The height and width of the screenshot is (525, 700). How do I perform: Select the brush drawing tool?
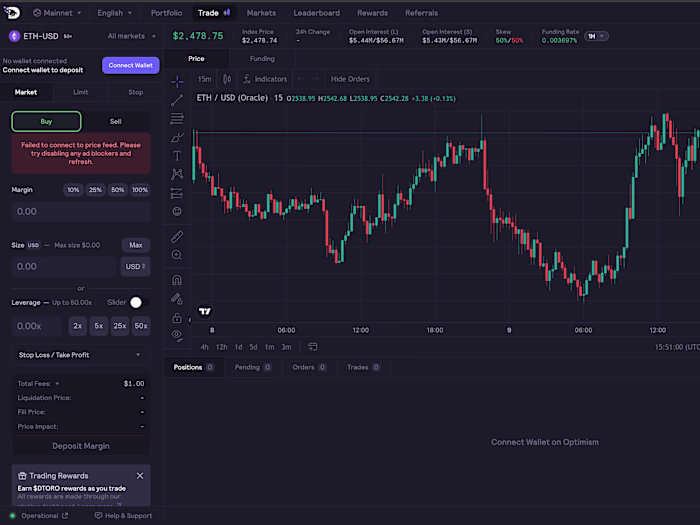click(177, 138)
